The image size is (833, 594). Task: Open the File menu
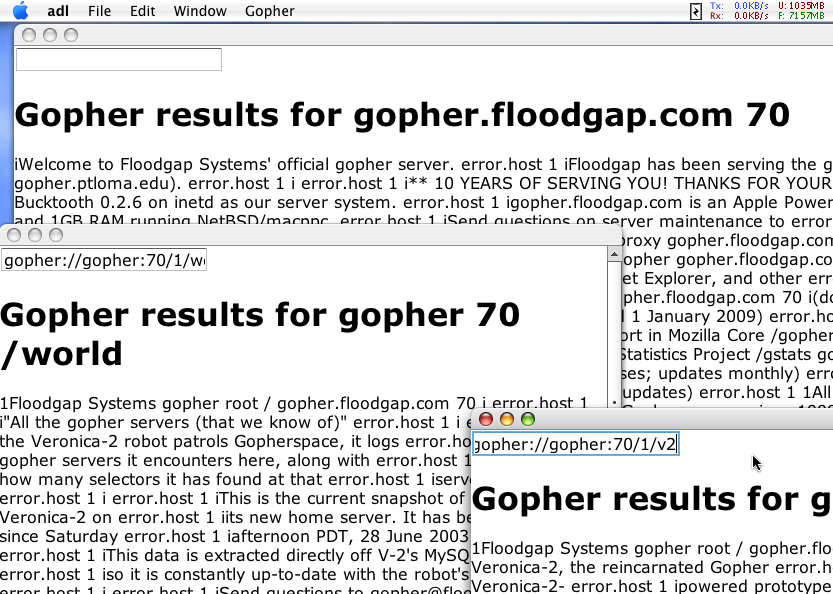pyautogui.click(x=99, y=12)
